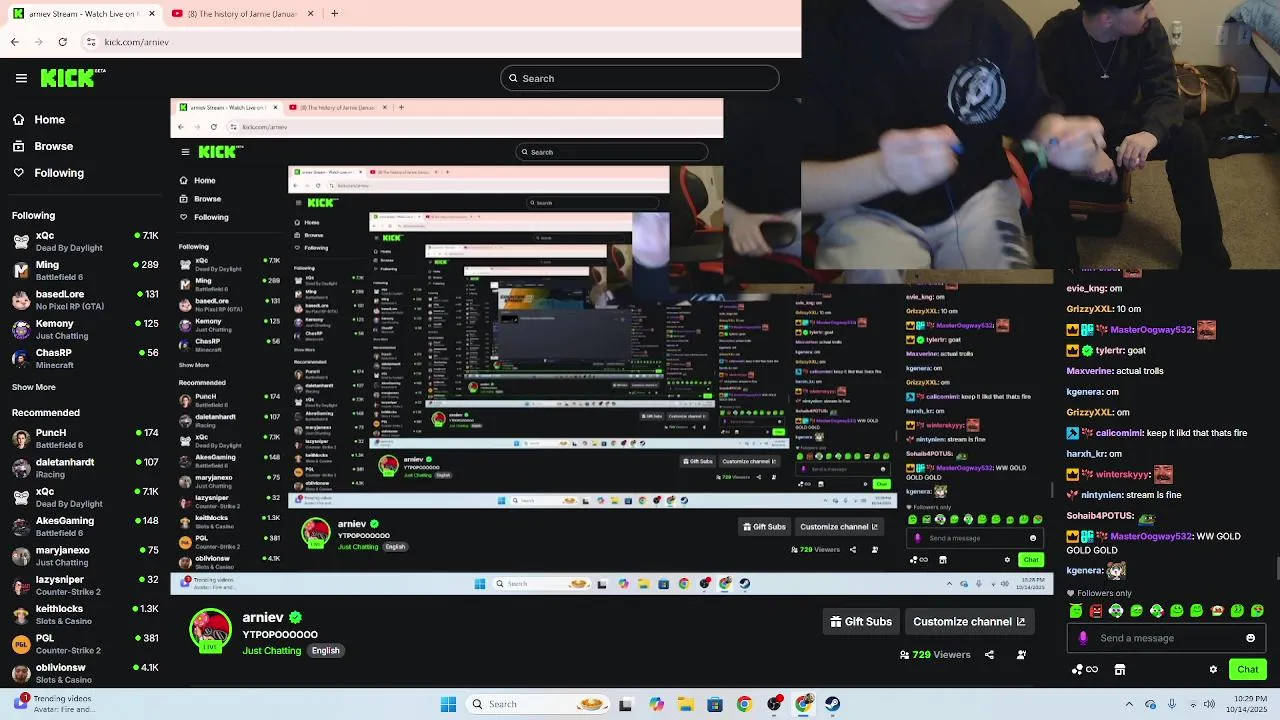
Task: Open Home in main Kick sidebar
Action: (x=39, y=120)
